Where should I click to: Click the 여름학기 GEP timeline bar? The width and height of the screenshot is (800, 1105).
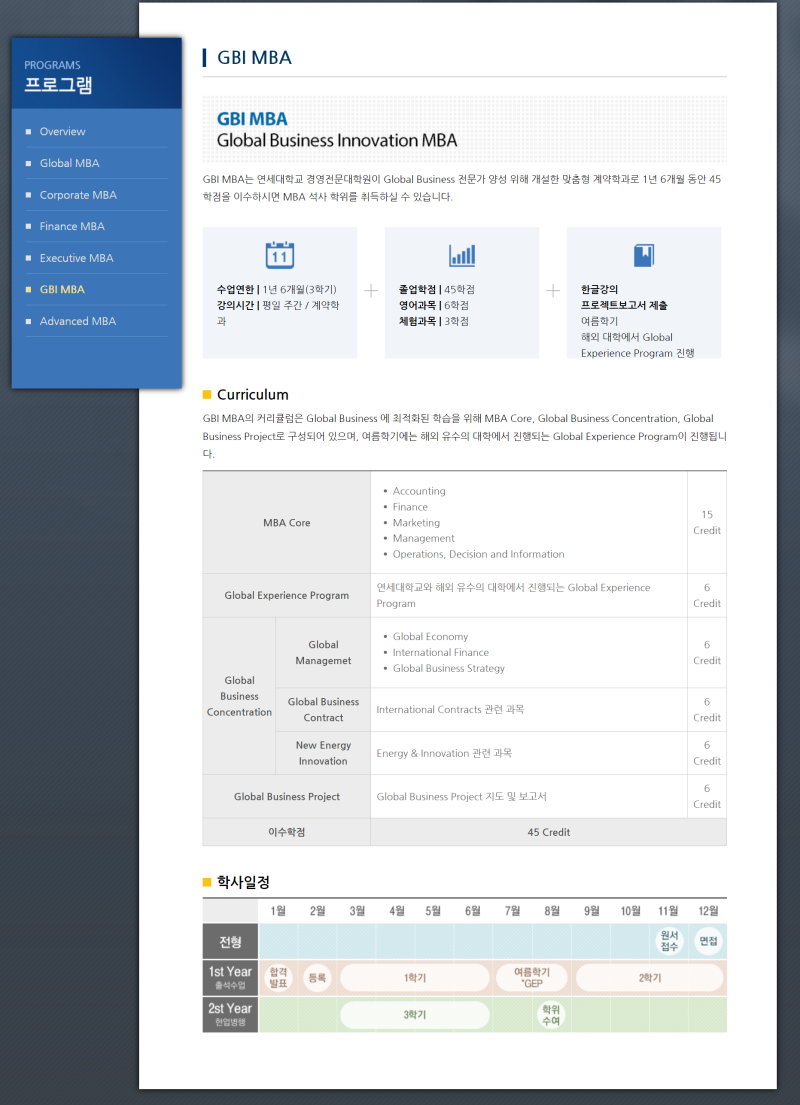pyautogui.click(x=531, y=977)
